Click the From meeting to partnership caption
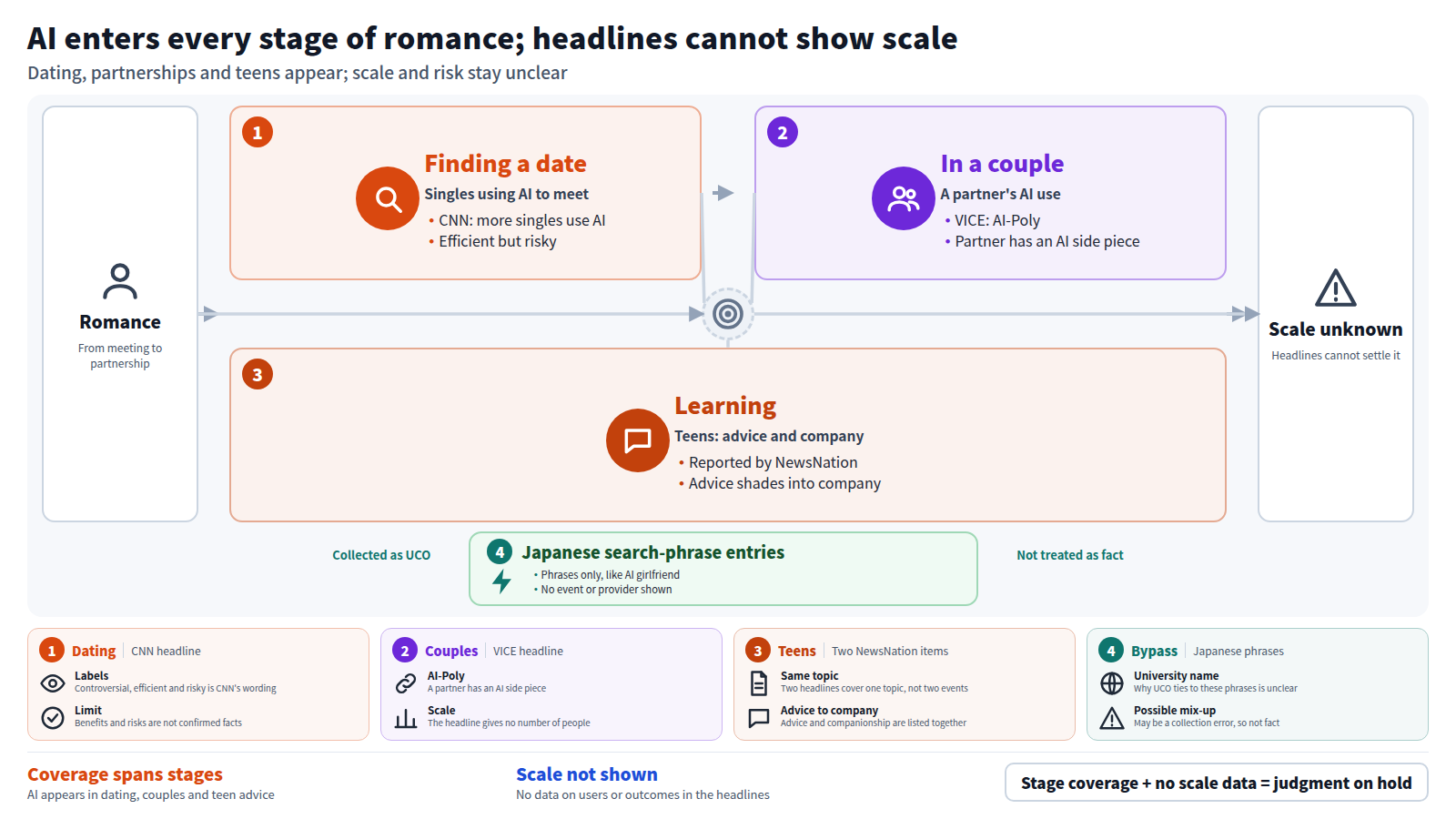Viewport: 1456px width, 819px height. (x=120, y=356)
